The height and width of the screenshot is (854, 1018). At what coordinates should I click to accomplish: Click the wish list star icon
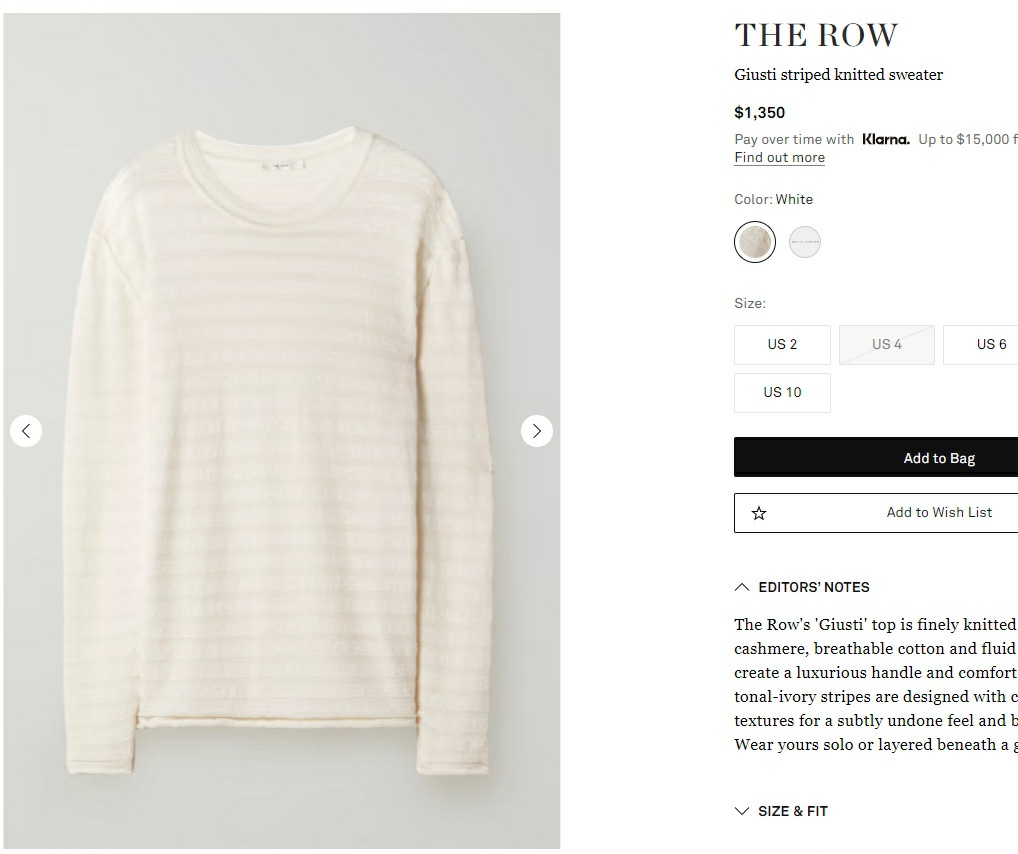tap(759, 513)
